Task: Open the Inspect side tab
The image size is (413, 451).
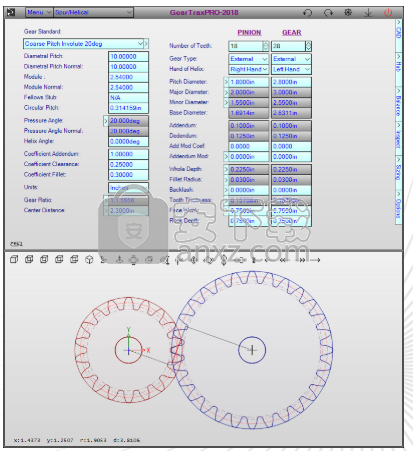Action: pos(398,137)
